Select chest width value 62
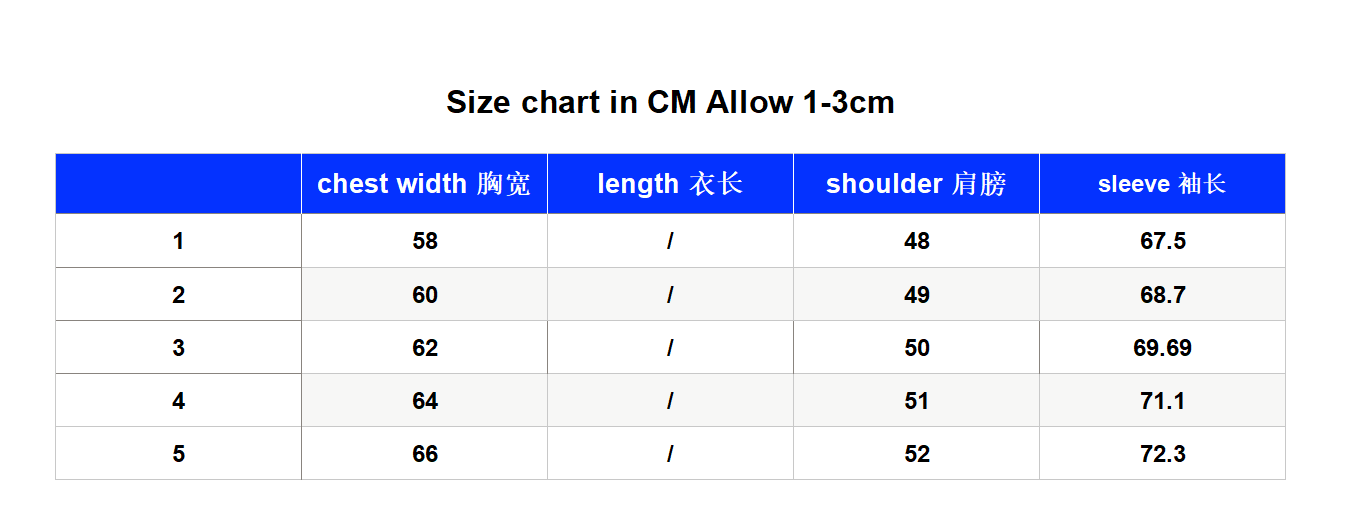The image size is (1351, 507). tap(424, 348)
